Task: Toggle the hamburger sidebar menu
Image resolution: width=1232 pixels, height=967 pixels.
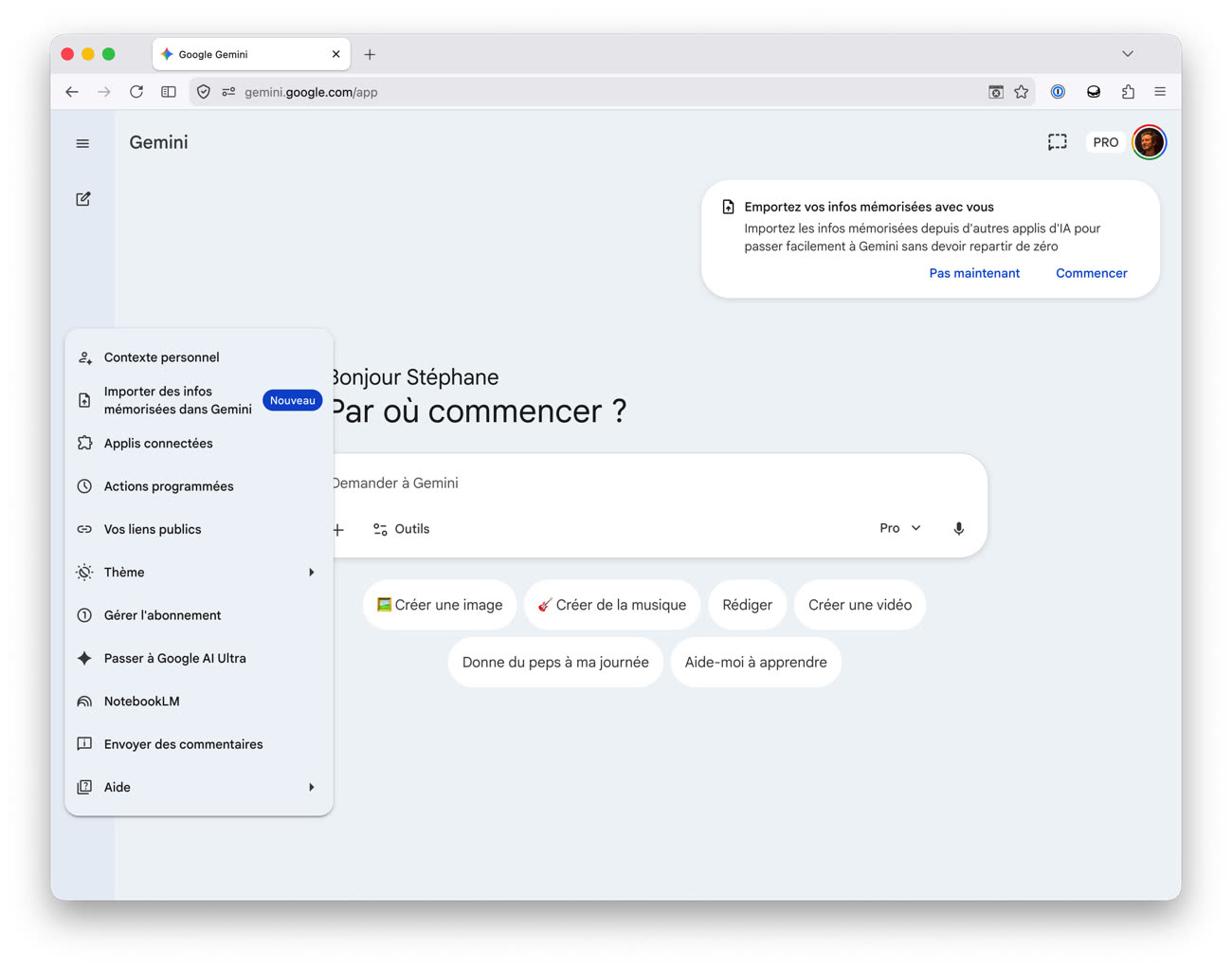Action: click(x=82, y=143)
